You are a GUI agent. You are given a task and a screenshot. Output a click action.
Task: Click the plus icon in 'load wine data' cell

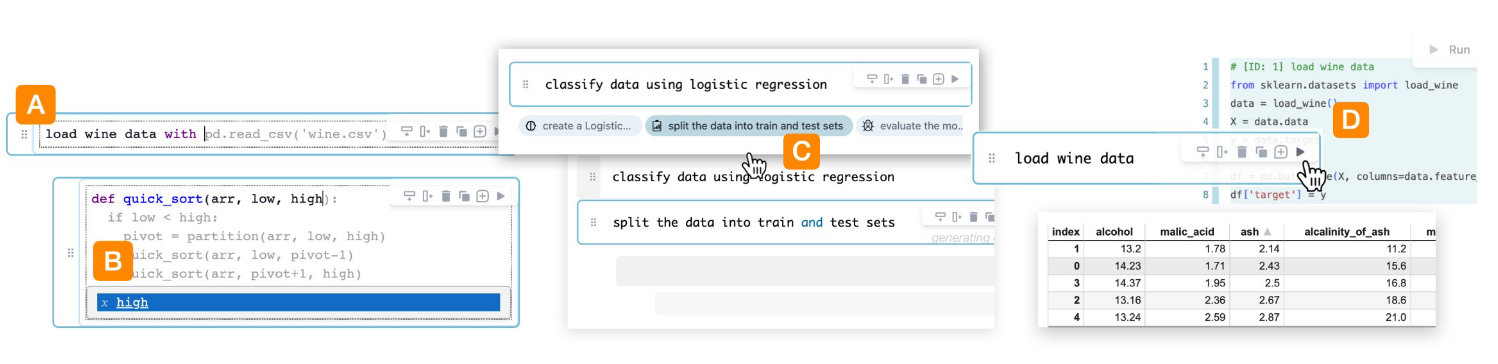tap(1281, 151)
